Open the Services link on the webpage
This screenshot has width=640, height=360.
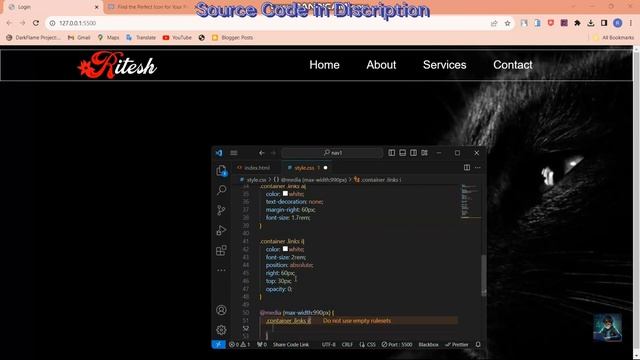[x=444, y=65]
